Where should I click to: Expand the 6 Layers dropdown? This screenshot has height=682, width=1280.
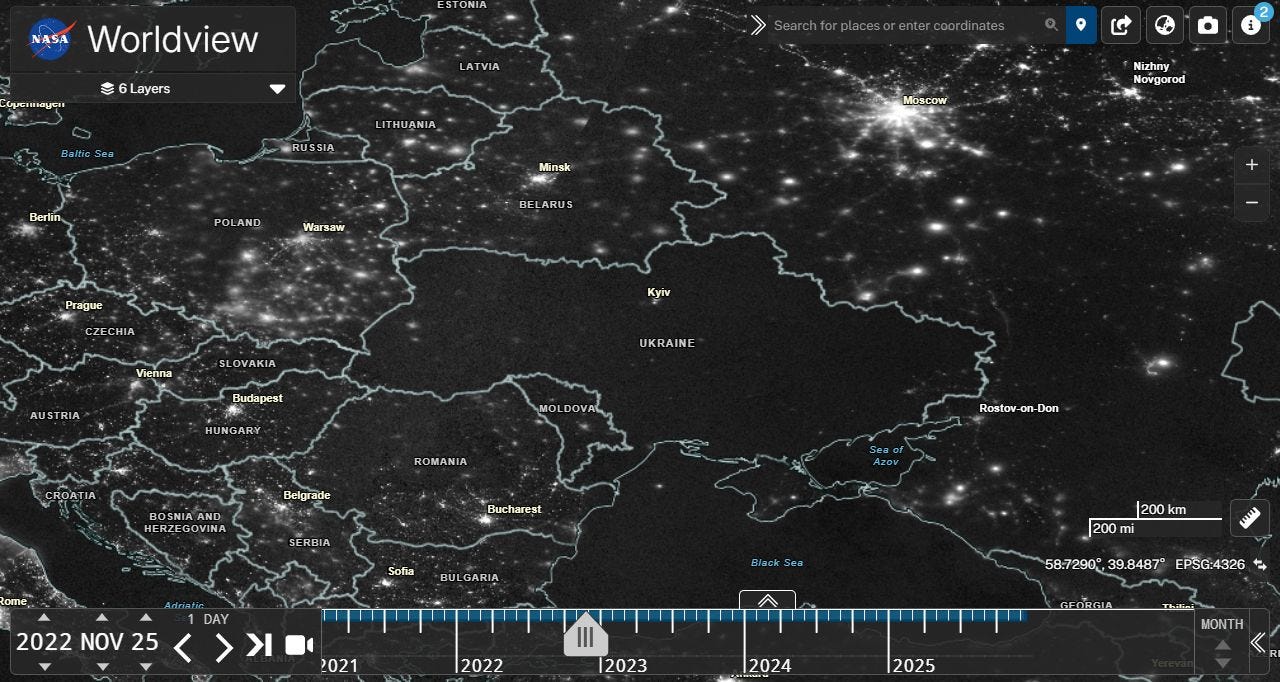point(277,89)
